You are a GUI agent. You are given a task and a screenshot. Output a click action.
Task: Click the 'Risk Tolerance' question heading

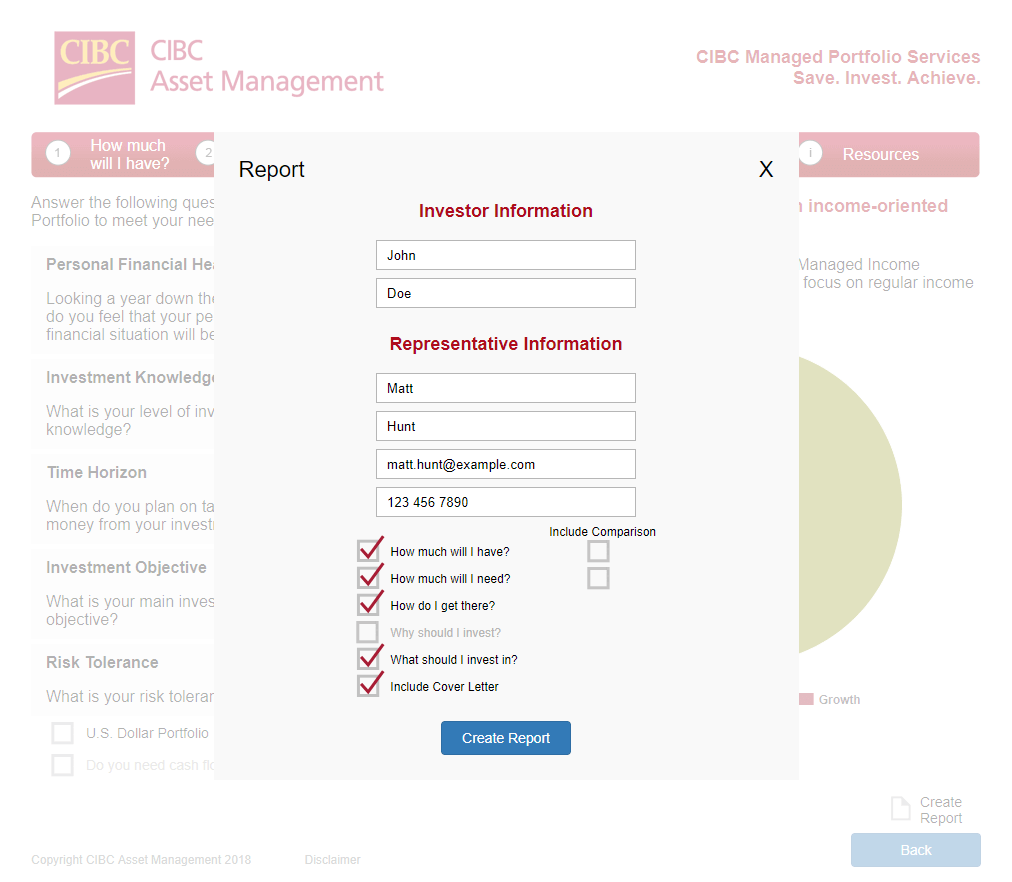(102, 663)
